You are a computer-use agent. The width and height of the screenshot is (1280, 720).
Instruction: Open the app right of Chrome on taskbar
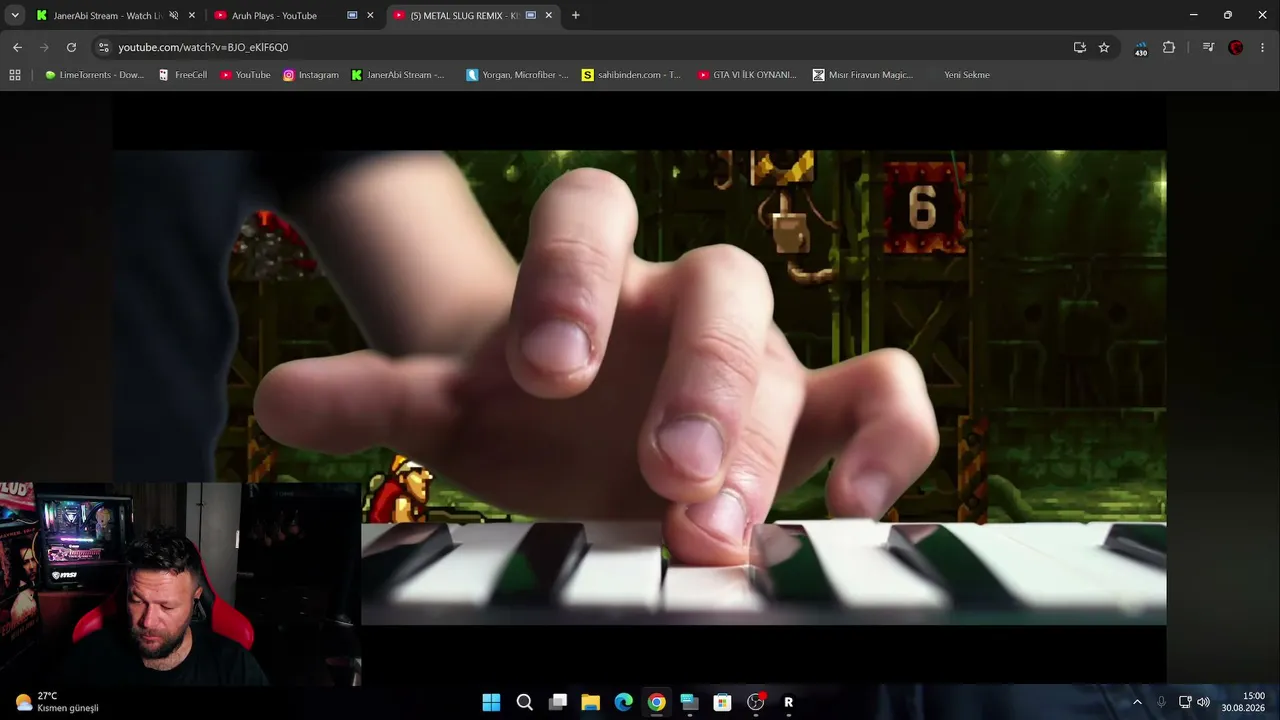click(689, 702)
